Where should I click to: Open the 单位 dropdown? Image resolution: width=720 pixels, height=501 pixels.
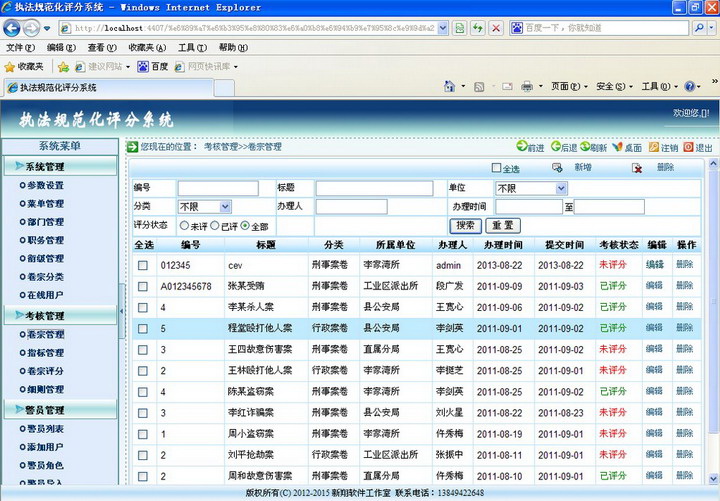coord(531,188)
